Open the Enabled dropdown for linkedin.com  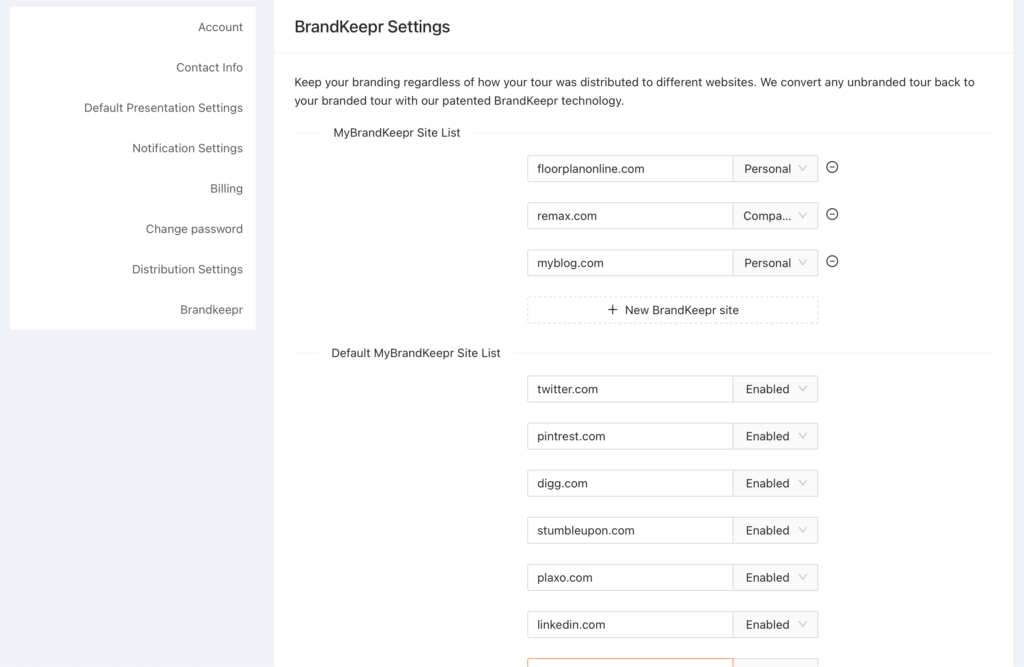(x=775, y=623)
